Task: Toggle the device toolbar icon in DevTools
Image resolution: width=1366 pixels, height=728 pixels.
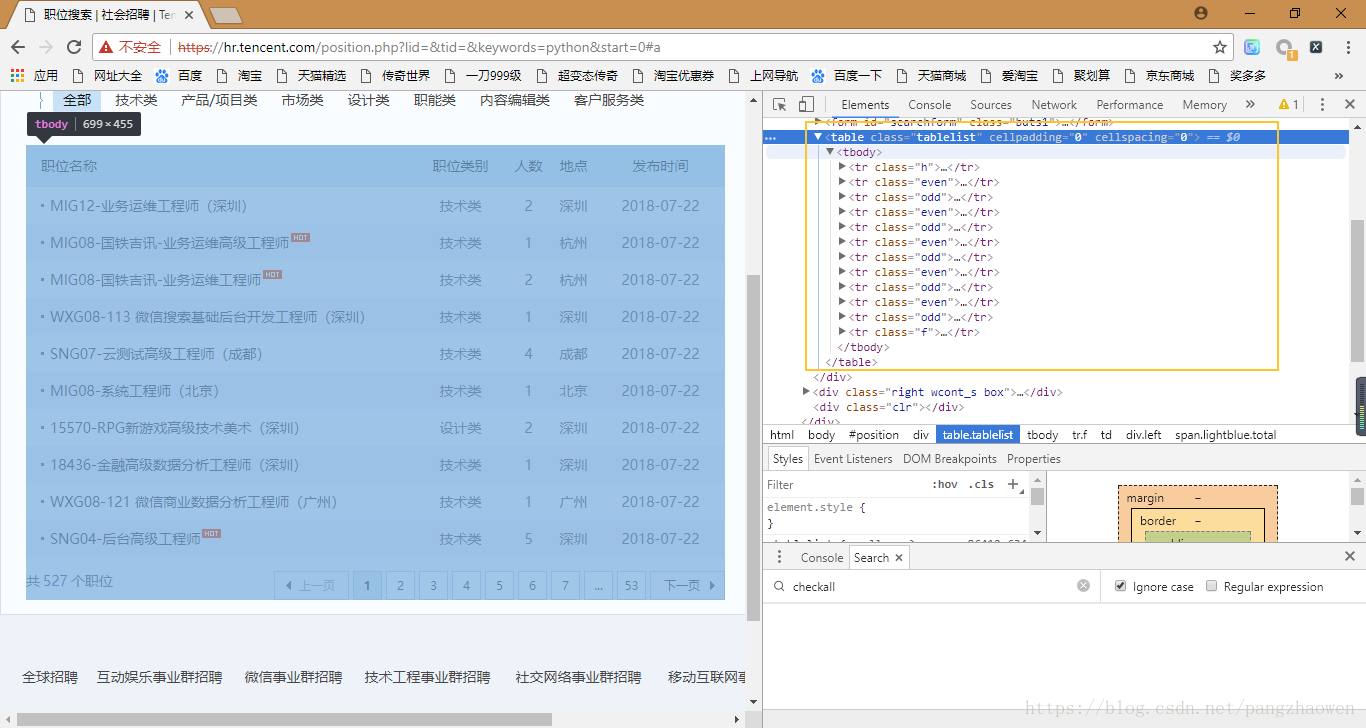Action: 806,104
